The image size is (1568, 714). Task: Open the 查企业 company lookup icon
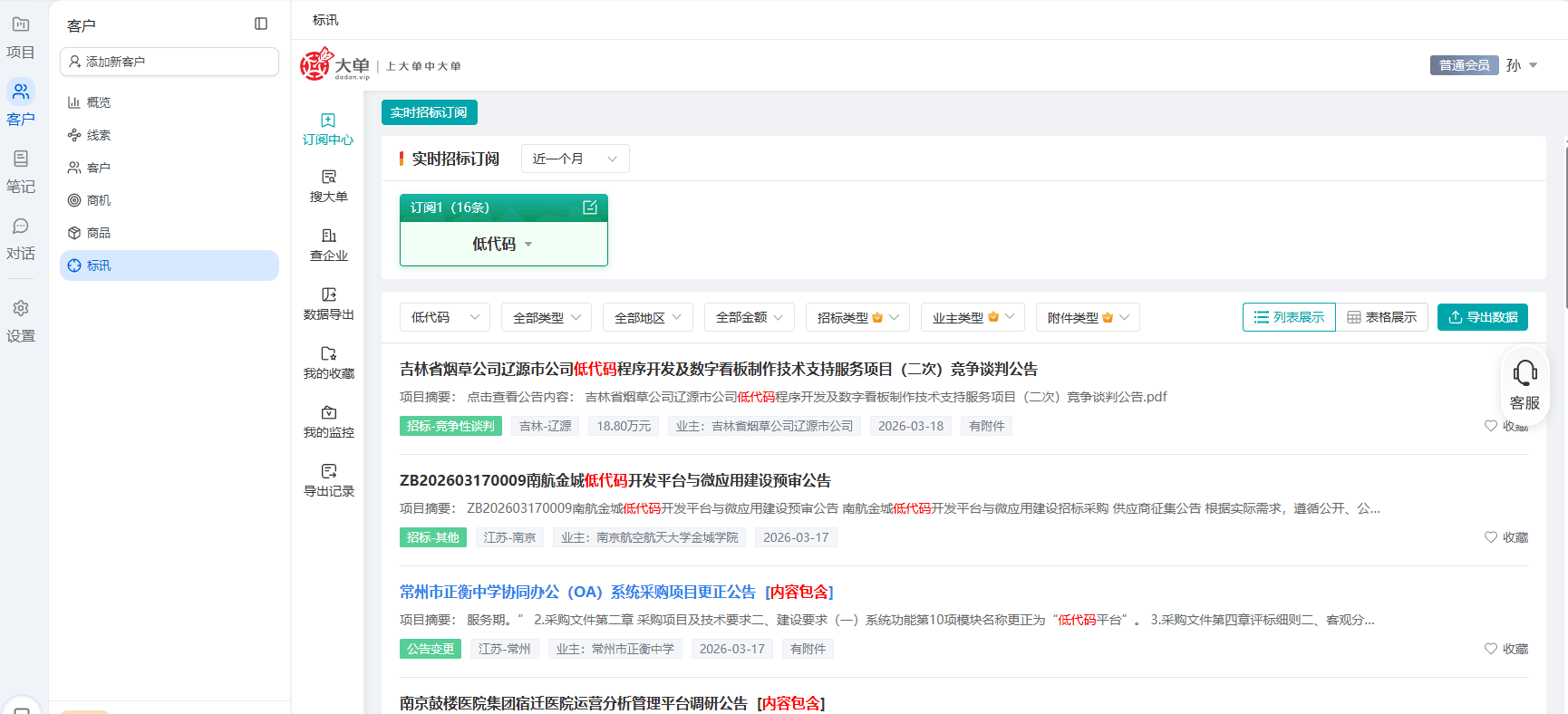click(328, 236)
